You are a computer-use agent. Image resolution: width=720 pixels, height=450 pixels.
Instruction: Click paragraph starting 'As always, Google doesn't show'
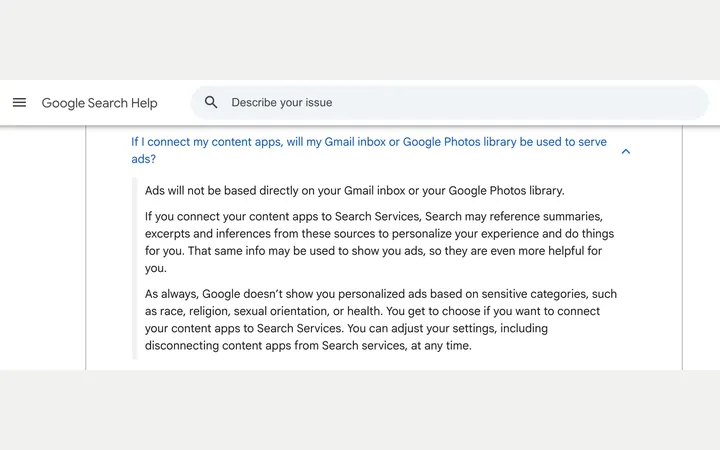381,320
